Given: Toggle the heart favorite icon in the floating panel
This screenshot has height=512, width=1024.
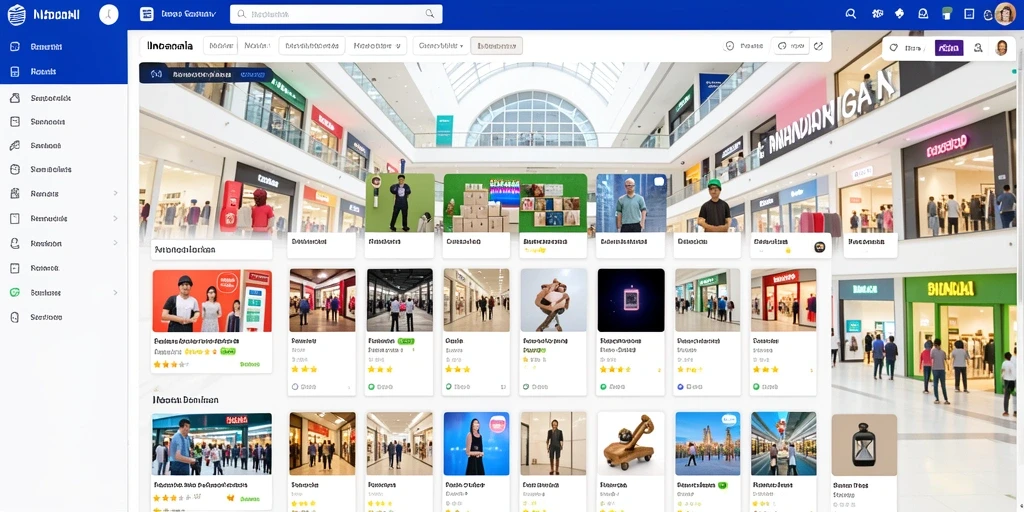Looking at the screenshot, I should pyautogui.click(x=894, y=48).
